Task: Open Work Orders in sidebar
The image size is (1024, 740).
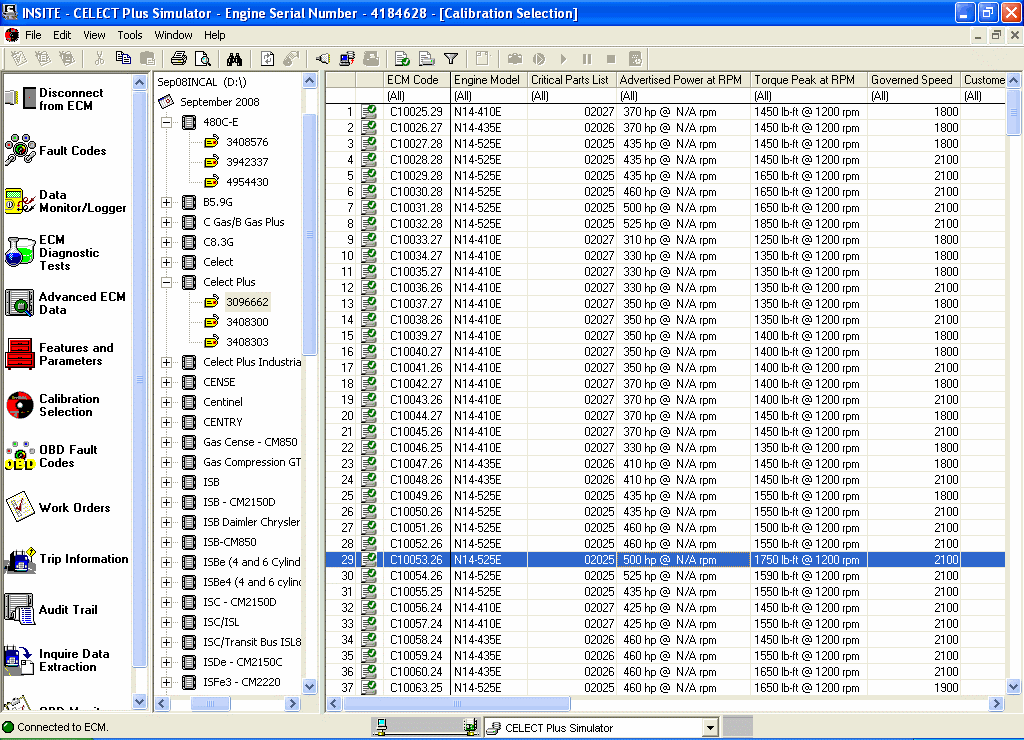Action: click(x=58, y=507)
